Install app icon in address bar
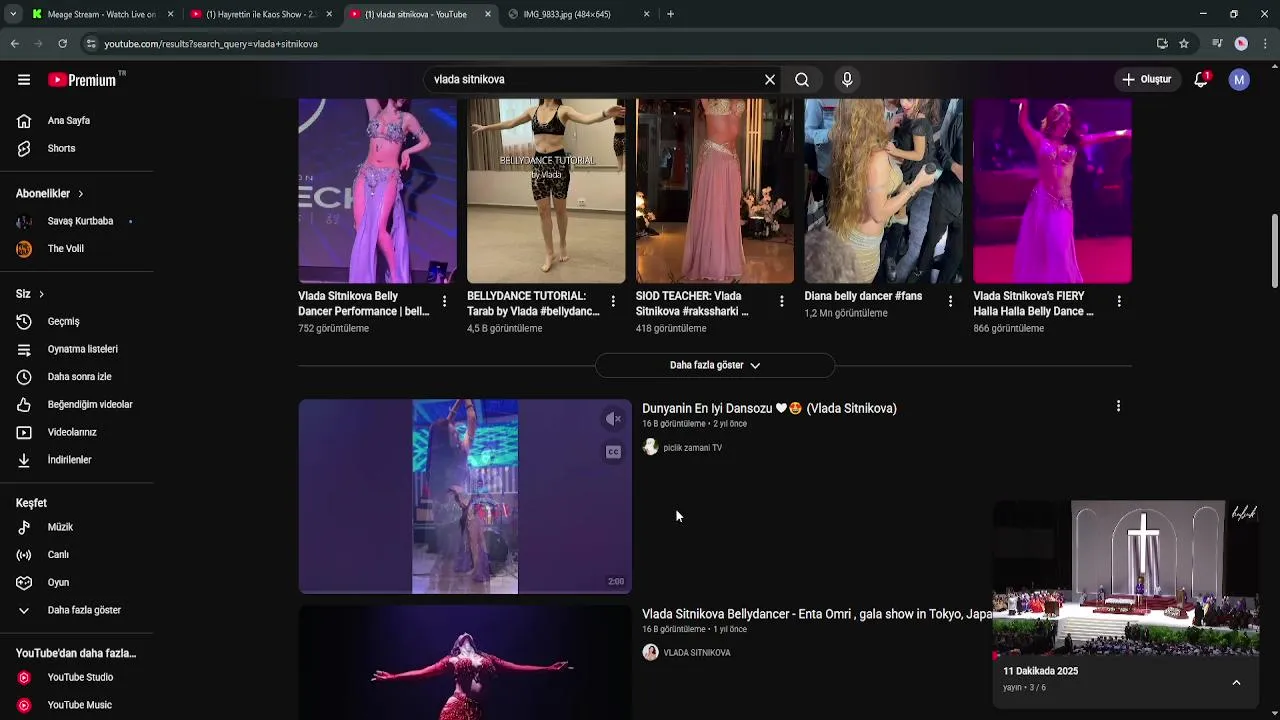 tap(1162, 44)
